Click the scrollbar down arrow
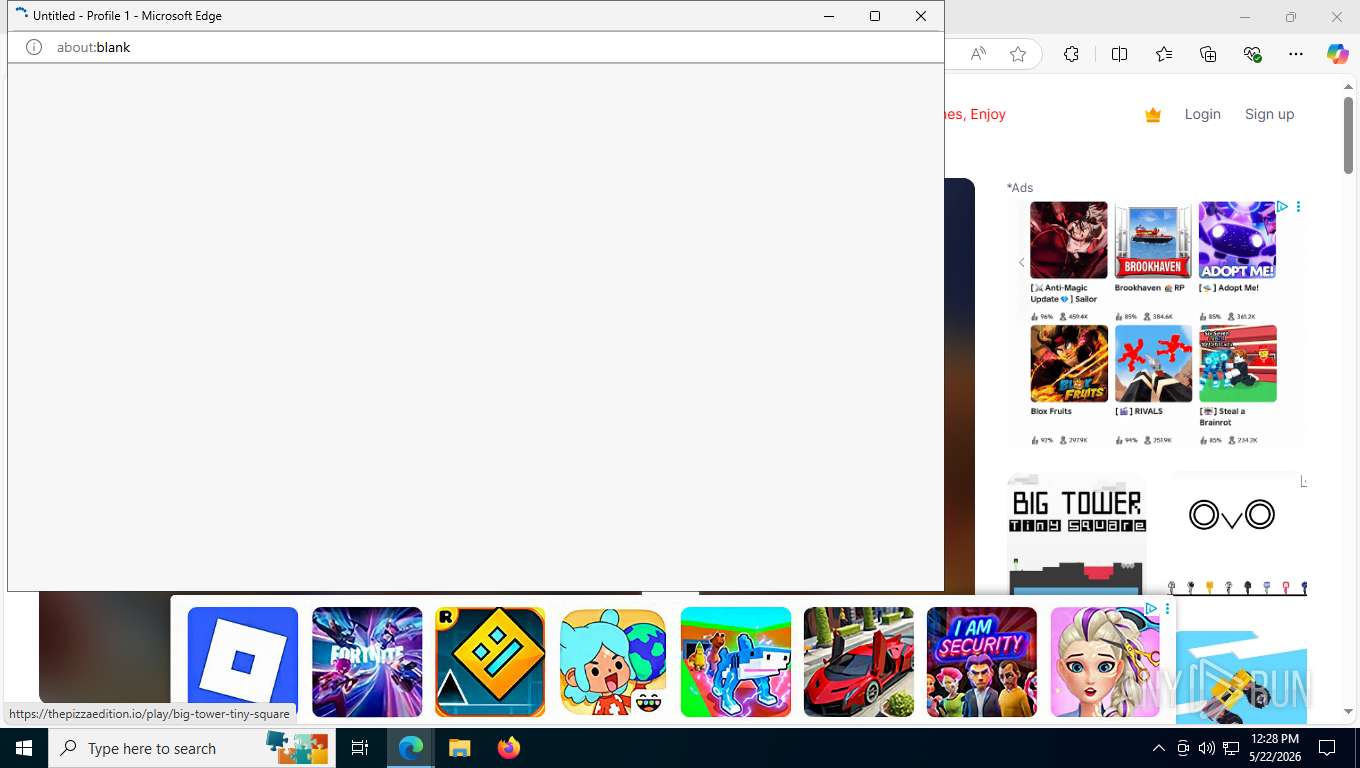This screenshot has width=1360, height=768. [x=1348, y=711]
